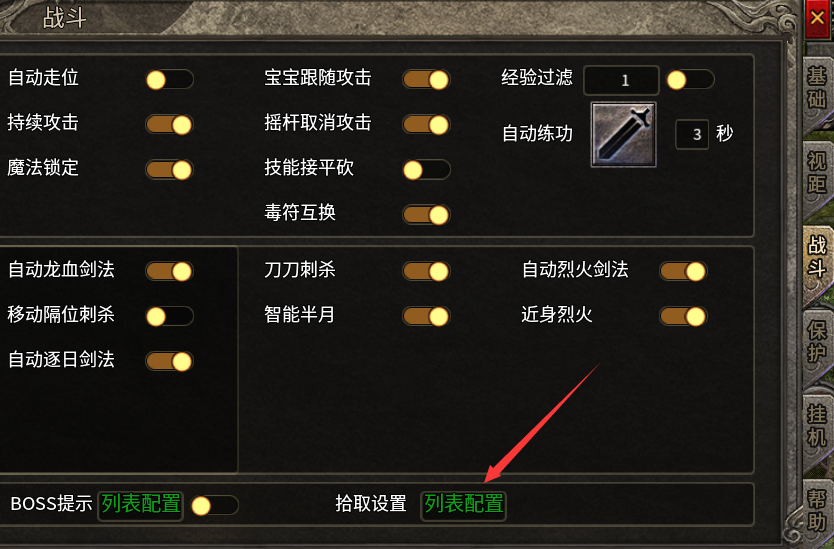Switch on 技能接平砍
The width and height of the screenshot is (834, 549).
click(427, 170)
